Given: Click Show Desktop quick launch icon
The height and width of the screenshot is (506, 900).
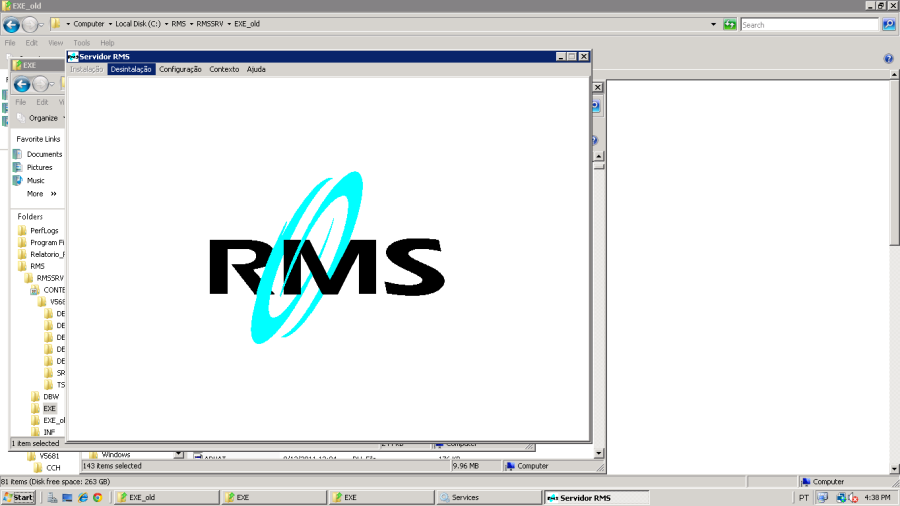Looking at the screenshot, I should coord(67,498).
